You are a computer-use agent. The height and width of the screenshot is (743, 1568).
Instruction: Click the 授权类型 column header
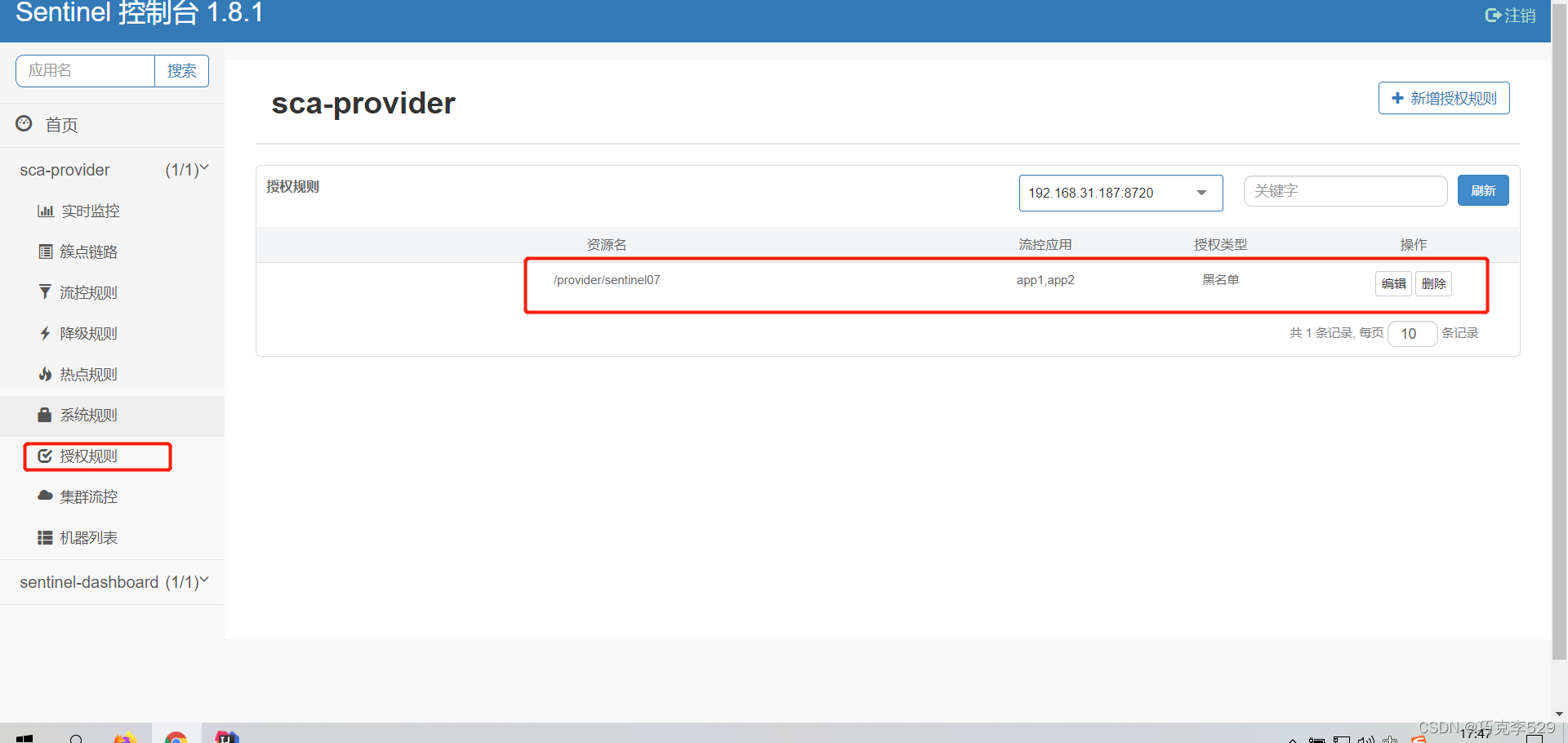point(1221,245)
